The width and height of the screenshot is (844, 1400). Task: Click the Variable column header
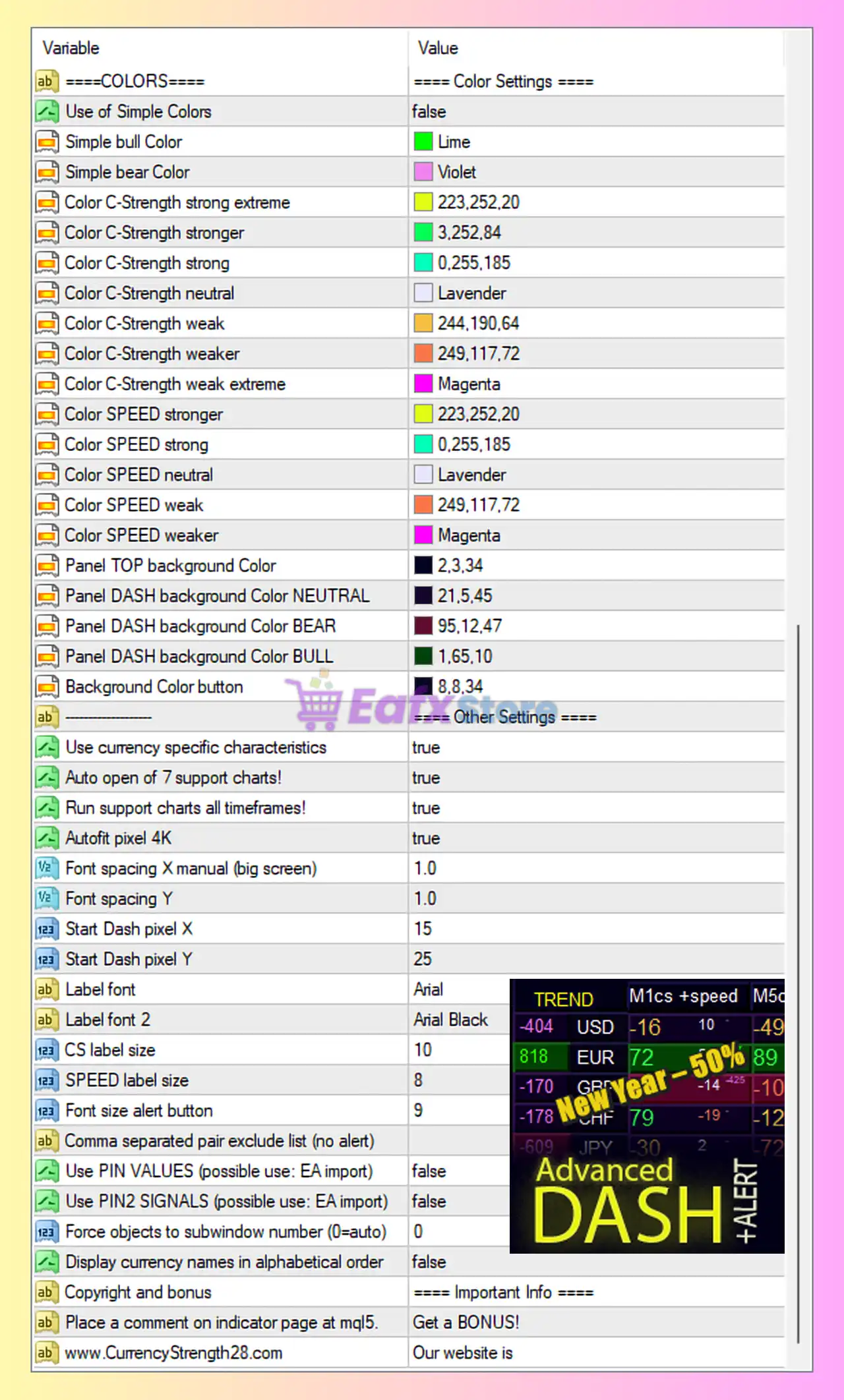[71, 48]
